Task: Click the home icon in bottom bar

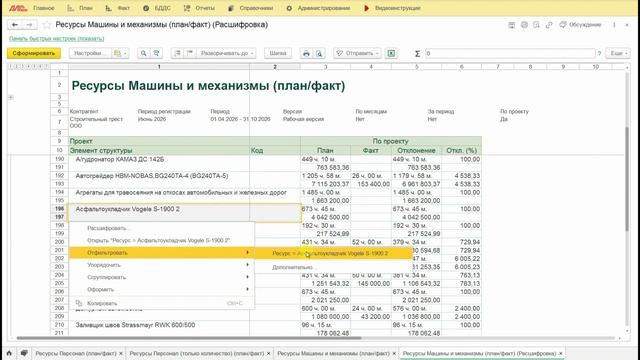Action: tap(9, 353)
